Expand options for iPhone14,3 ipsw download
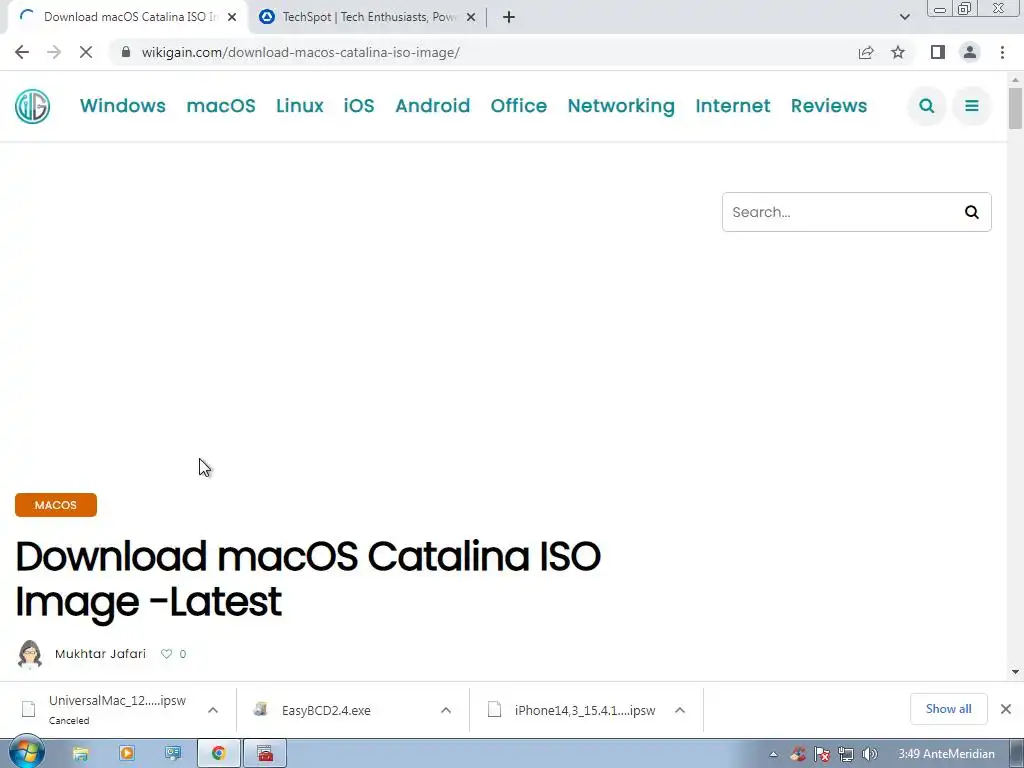Image resolution: width=1024 pixels, height=768 pixels. click(680, 710)
